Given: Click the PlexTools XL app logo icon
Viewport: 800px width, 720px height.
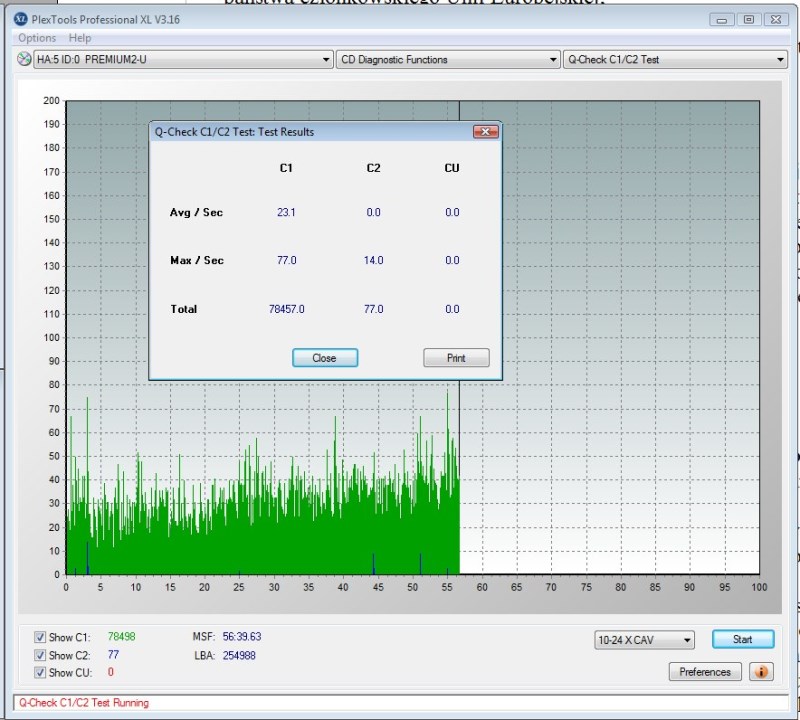Looking at the screenshot, I should point(20,19).
